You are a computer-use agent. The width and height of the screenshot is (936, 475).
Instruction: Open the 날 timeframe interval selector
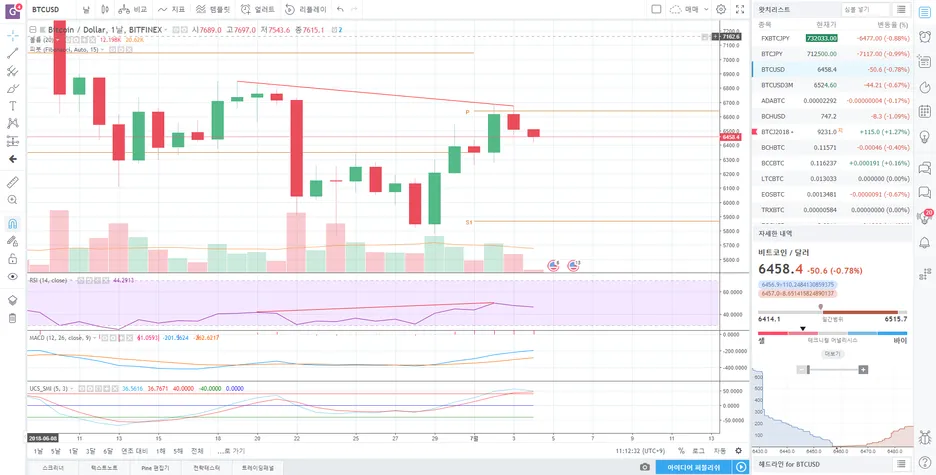(x=87, y=9)
